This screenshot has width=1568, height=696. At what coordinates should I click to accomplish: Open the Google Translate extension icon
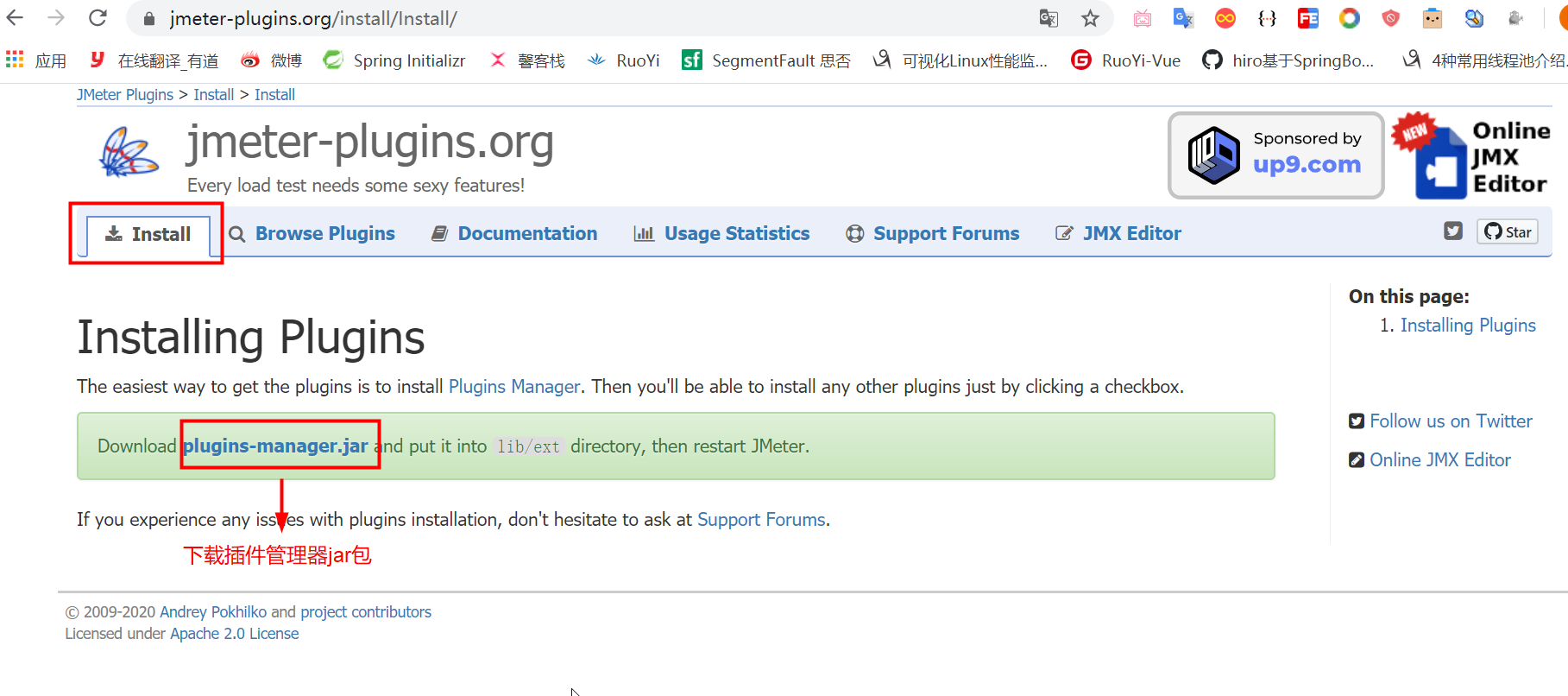click(x=1184, y=18)
